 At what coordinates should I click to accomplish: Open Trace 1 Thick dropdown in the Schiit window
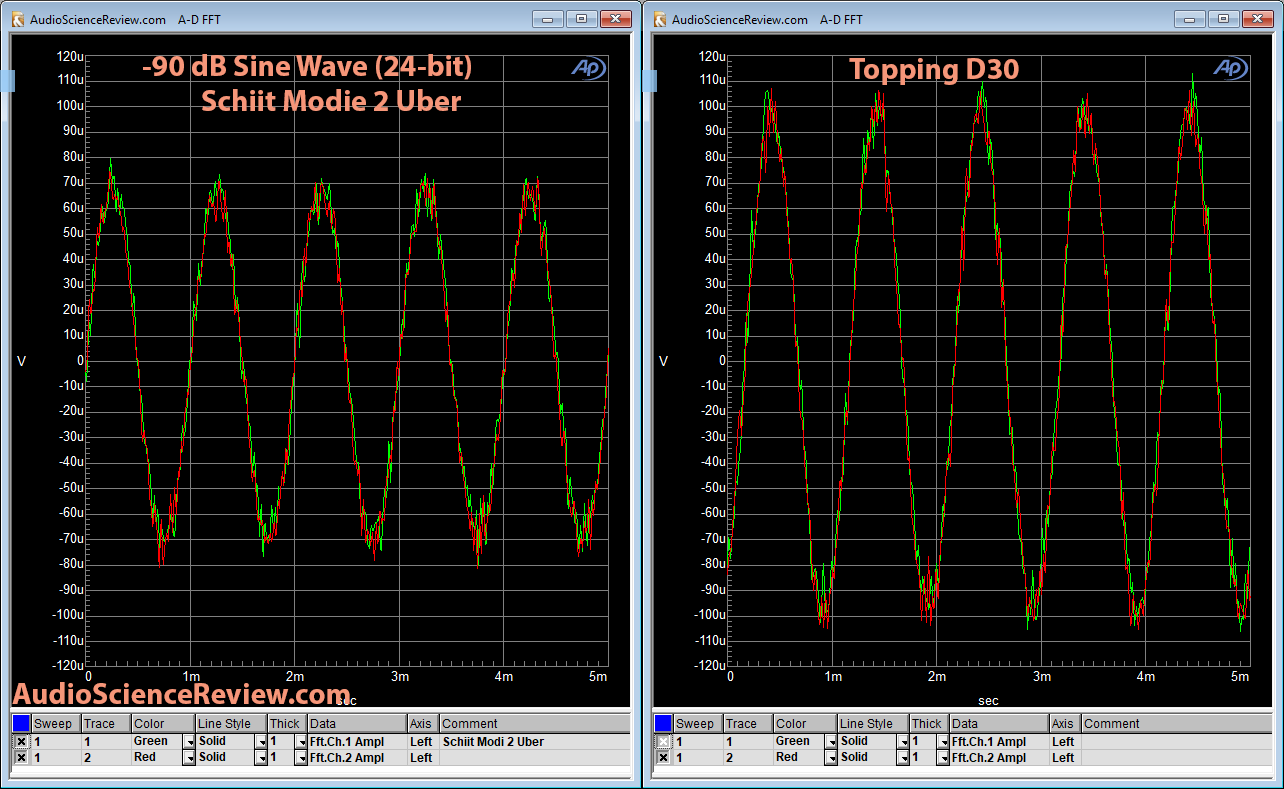point(300,742)
